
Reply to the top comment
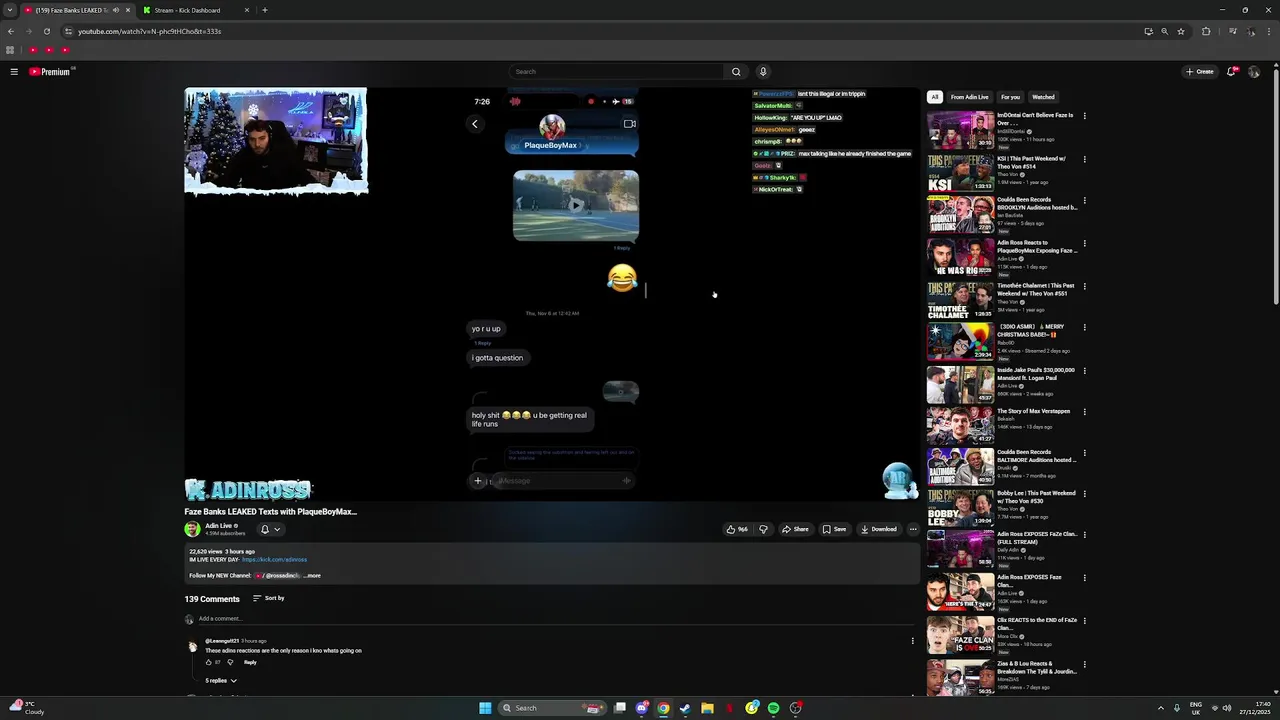[250, 662]
